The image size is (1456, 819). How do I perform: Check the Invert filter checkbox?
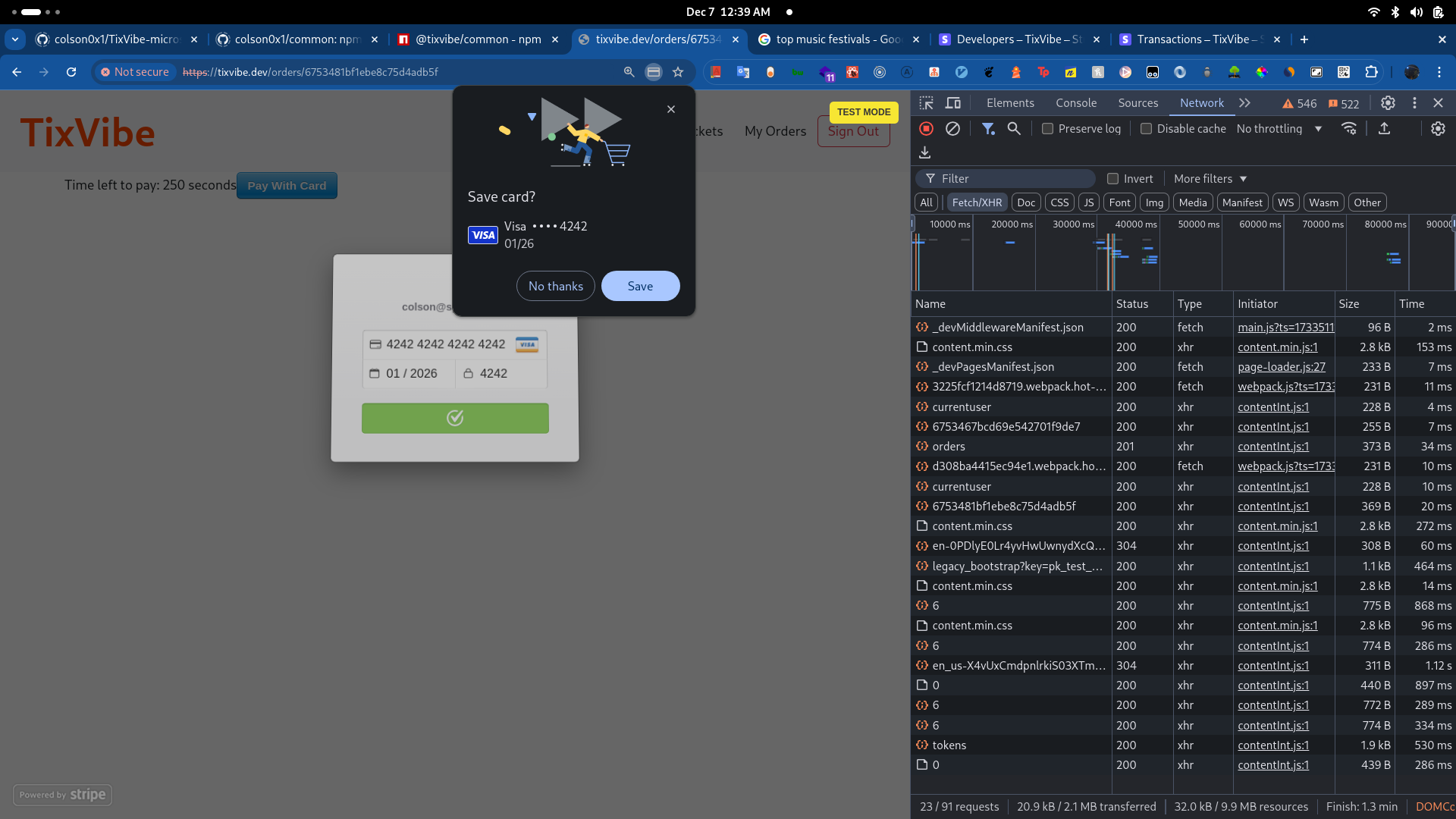[1112, 179]
